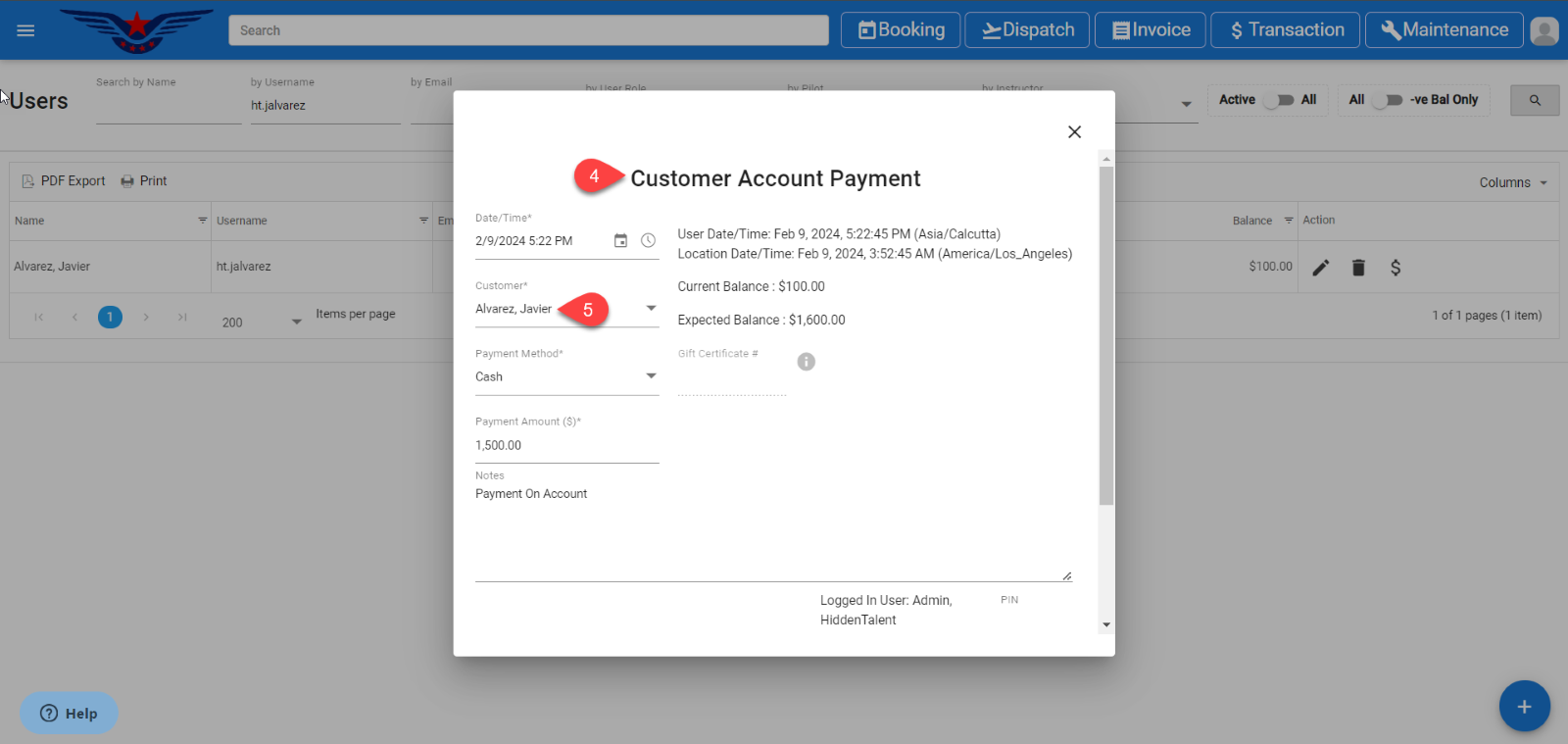Click the magnifier search button
The height and width of the screenshot is (744, 1568).
pyautogui.click(x=1535, y=100)
